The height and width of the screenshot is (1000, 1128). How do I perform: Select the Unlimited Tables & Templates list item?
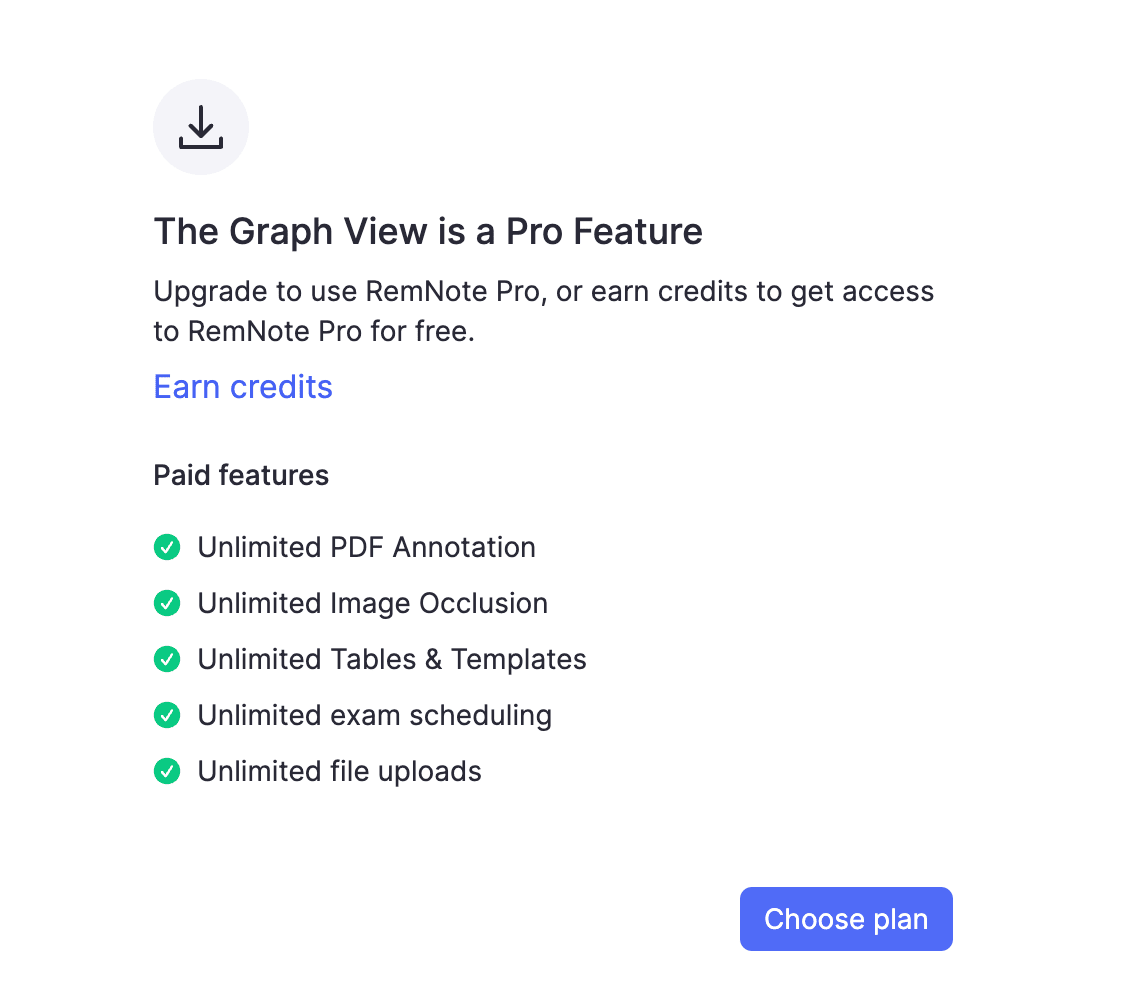(392, 659)
